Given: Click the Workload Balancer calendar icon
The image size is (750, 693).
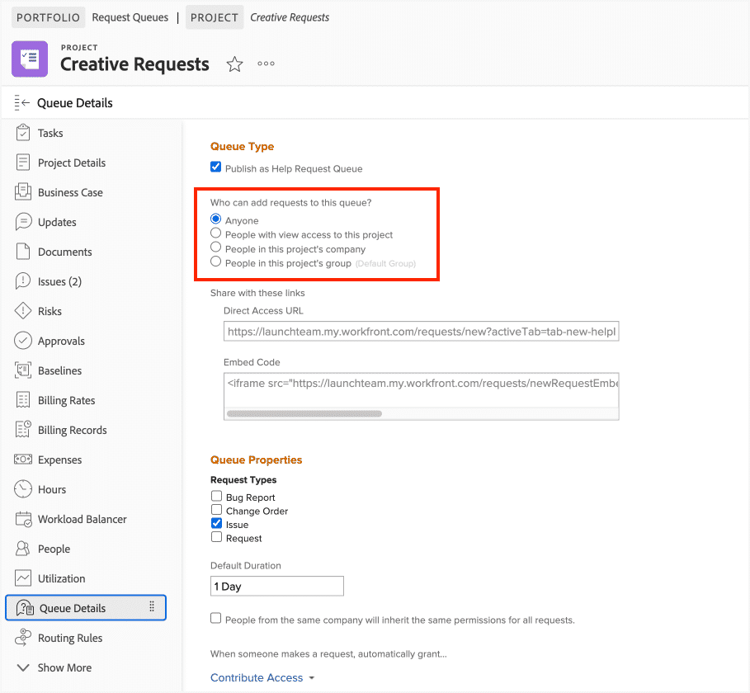Looking at the screenshot, I should point(22,519).
